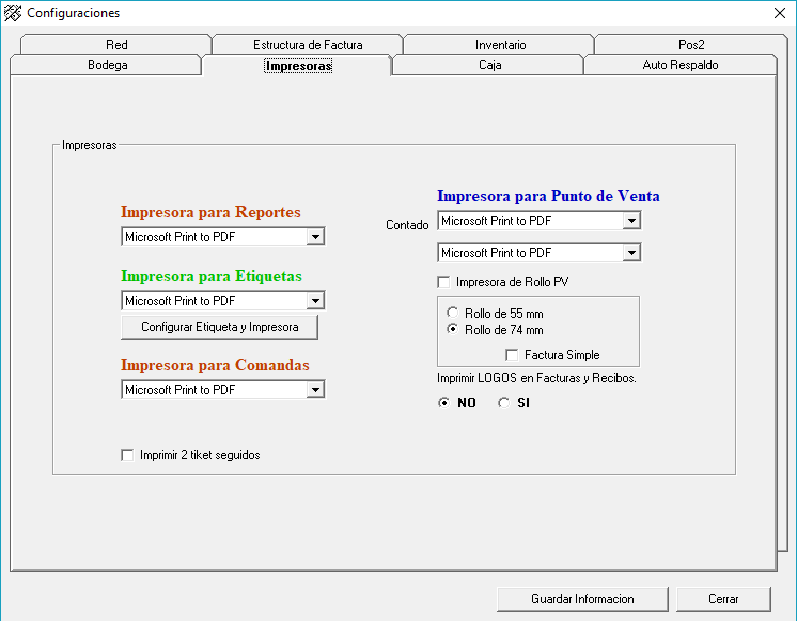Open the Impresora para Comandas dropdown

(316, 390)
